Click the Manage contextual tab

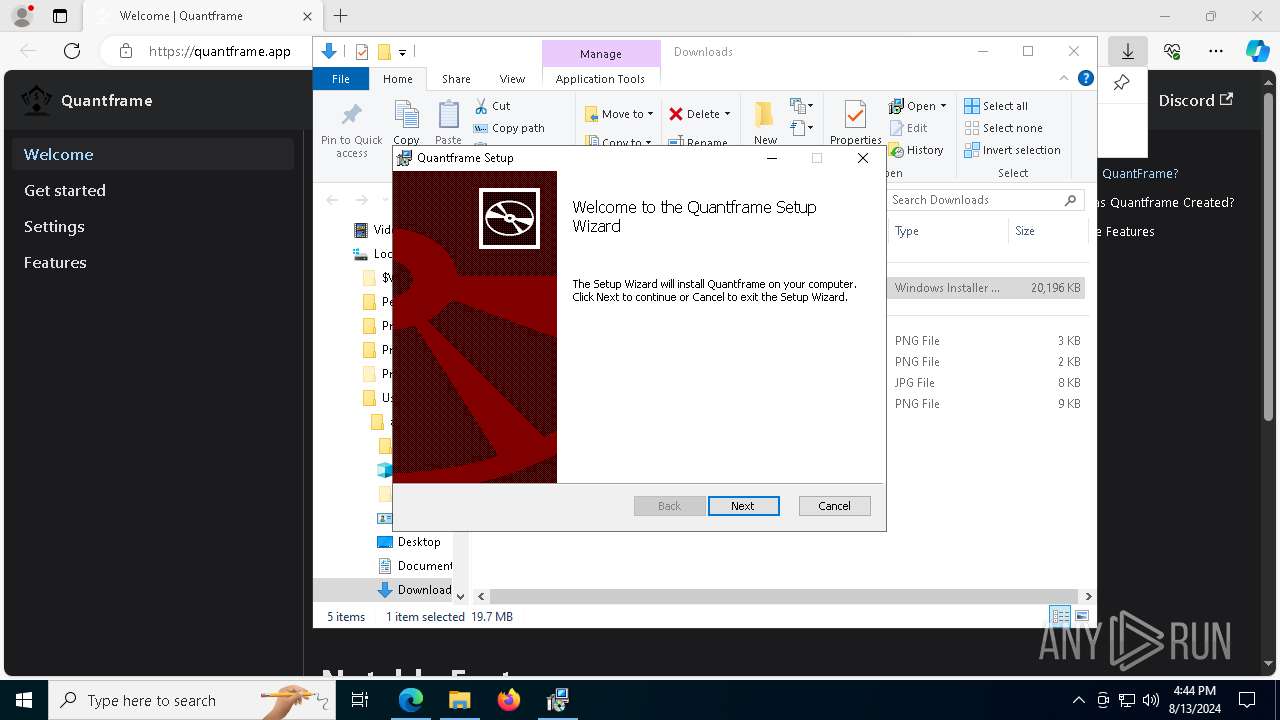click(x=601, y=54)
